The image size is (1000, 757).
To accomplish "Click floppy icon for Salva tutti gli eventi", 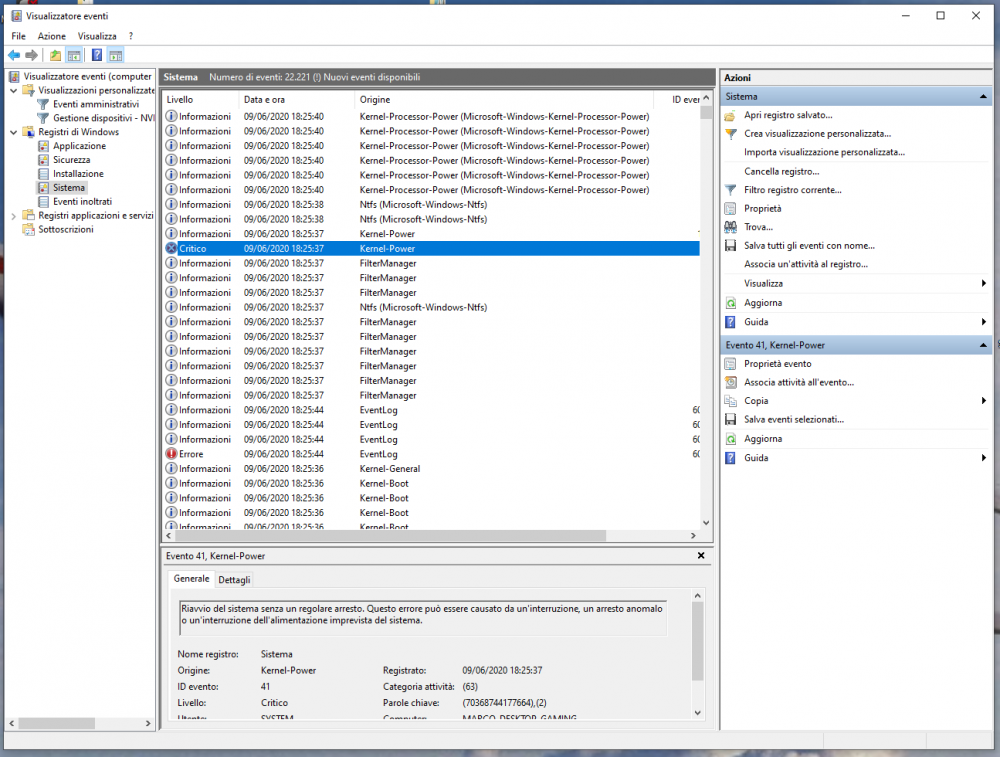I will [731, 246].
